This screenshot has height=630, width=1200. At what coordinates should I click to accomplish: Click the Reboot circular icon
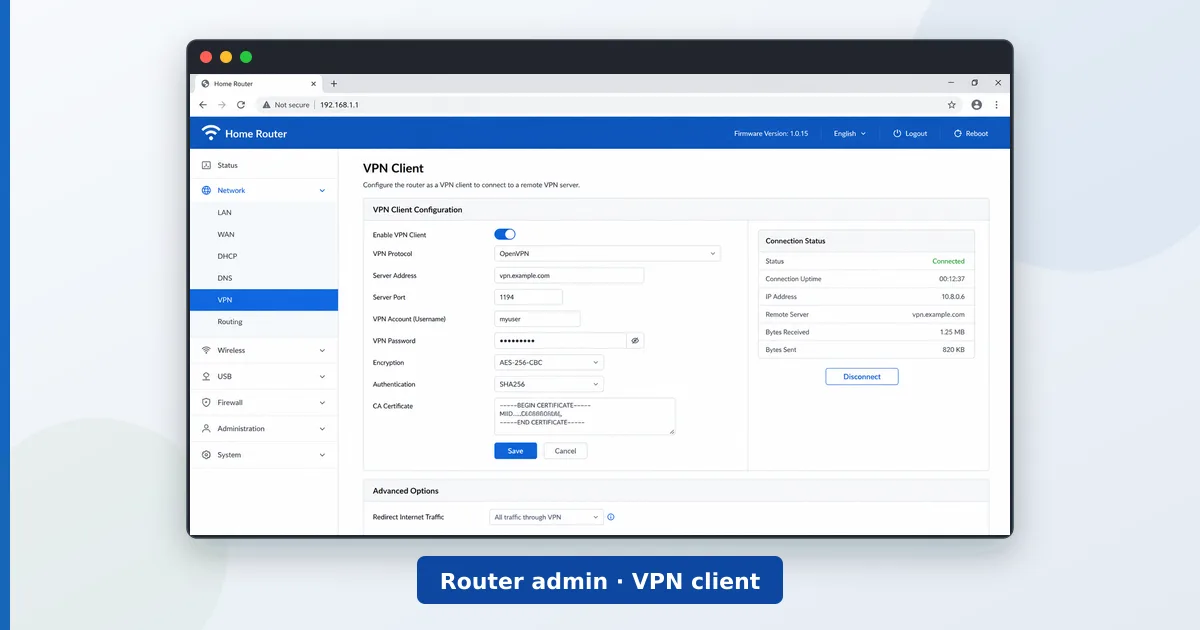(958, 133)
